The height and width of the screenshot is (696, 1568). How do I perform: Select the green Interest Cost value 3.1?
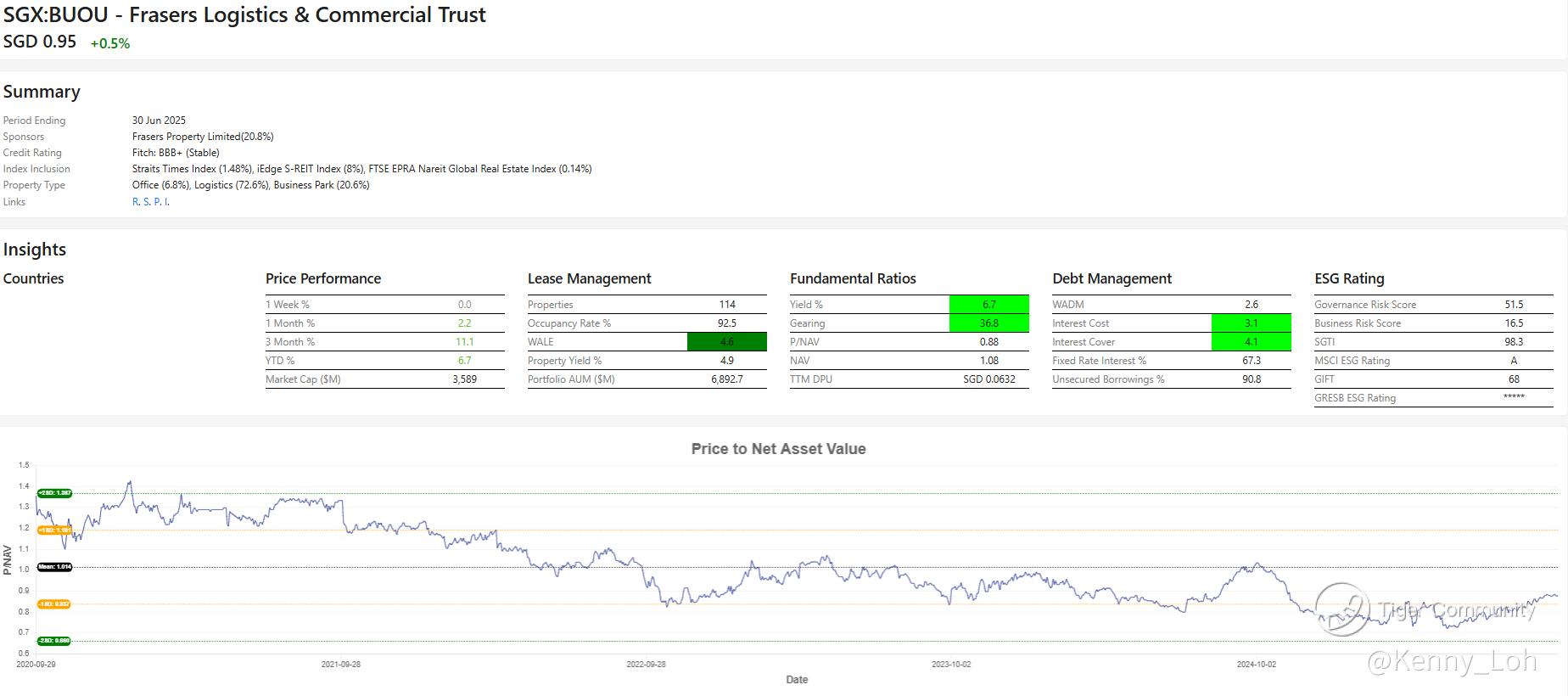[1251, 323]
